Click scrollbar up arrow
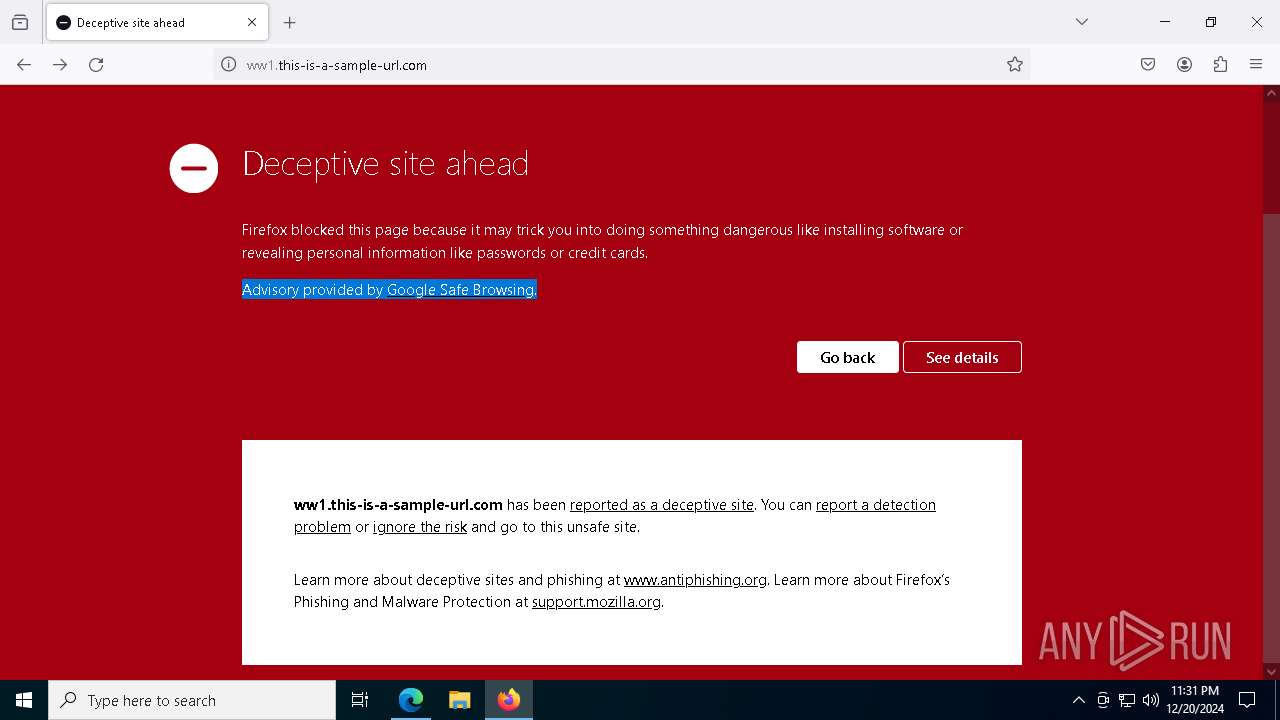 1271,93
